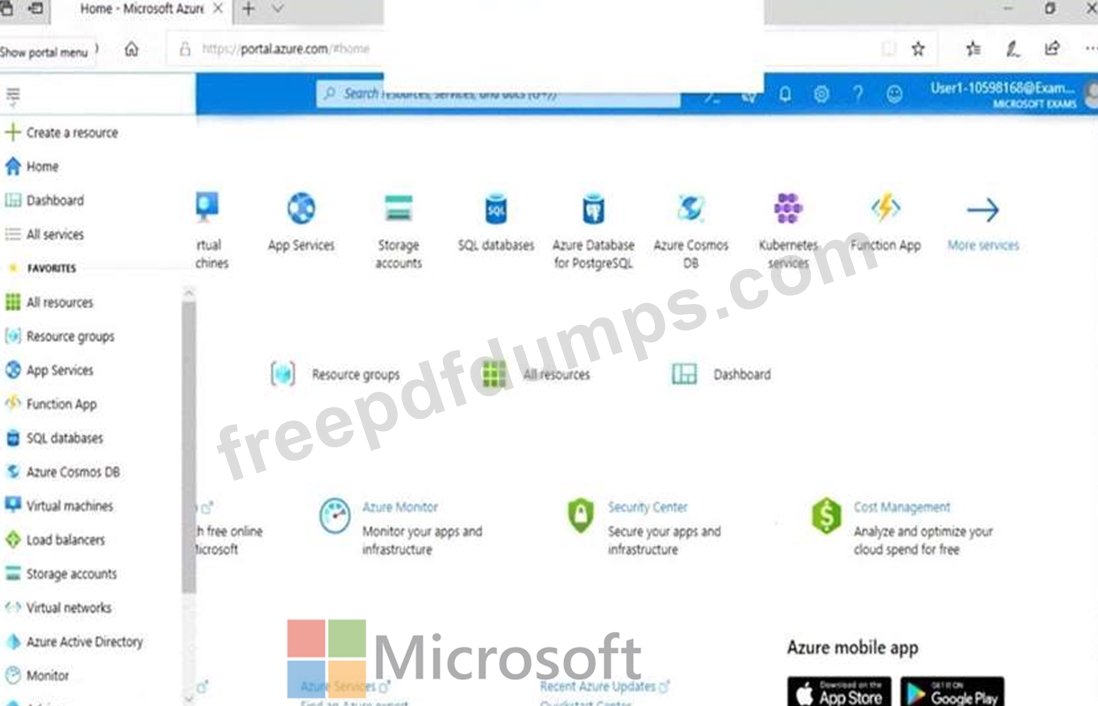Image resolution: width=1098 pixels, height=706 pixels.
Task: Open portal settings gear icon
Action: click(x=821, y=94)
